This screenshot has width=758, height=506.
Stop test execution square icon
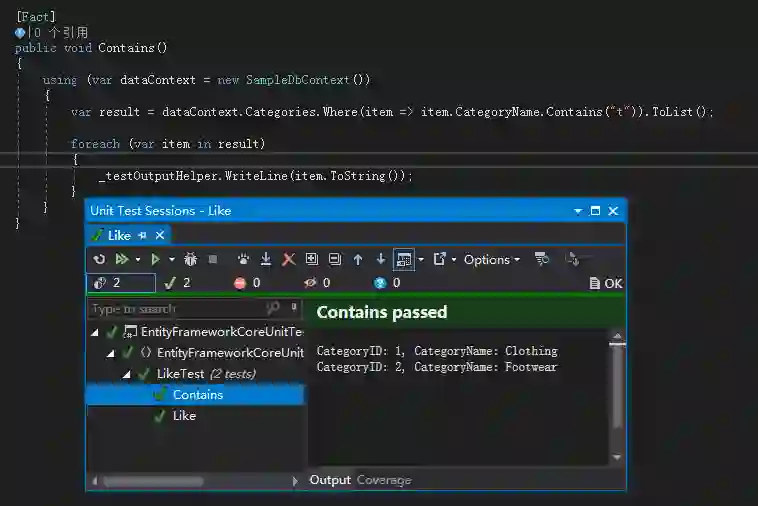coord(212,260)
